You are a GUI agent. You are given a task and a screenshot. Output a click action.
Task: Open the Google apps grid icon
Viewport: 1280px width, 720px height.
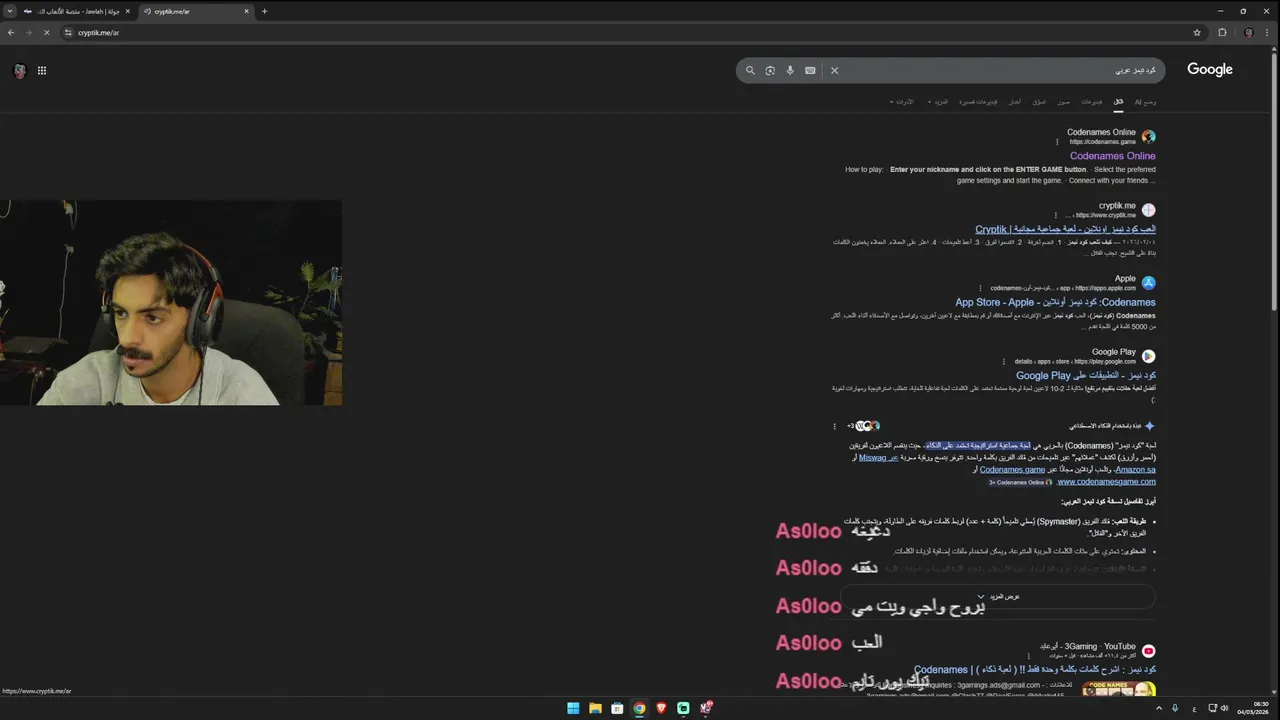(42, 70)
